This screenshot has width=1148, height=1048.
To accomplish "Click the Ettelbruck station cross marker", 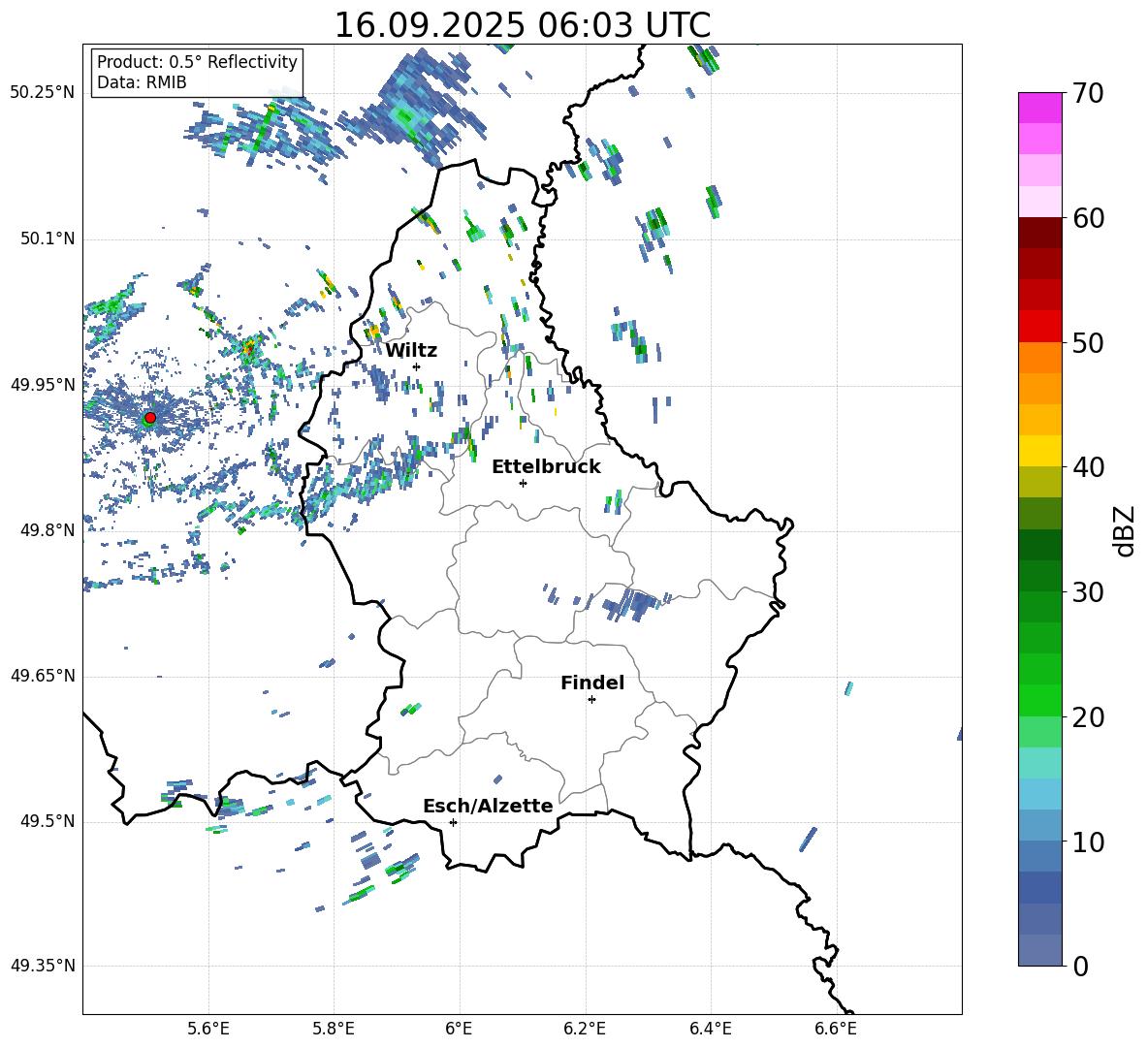I will [x=523, y=483].
